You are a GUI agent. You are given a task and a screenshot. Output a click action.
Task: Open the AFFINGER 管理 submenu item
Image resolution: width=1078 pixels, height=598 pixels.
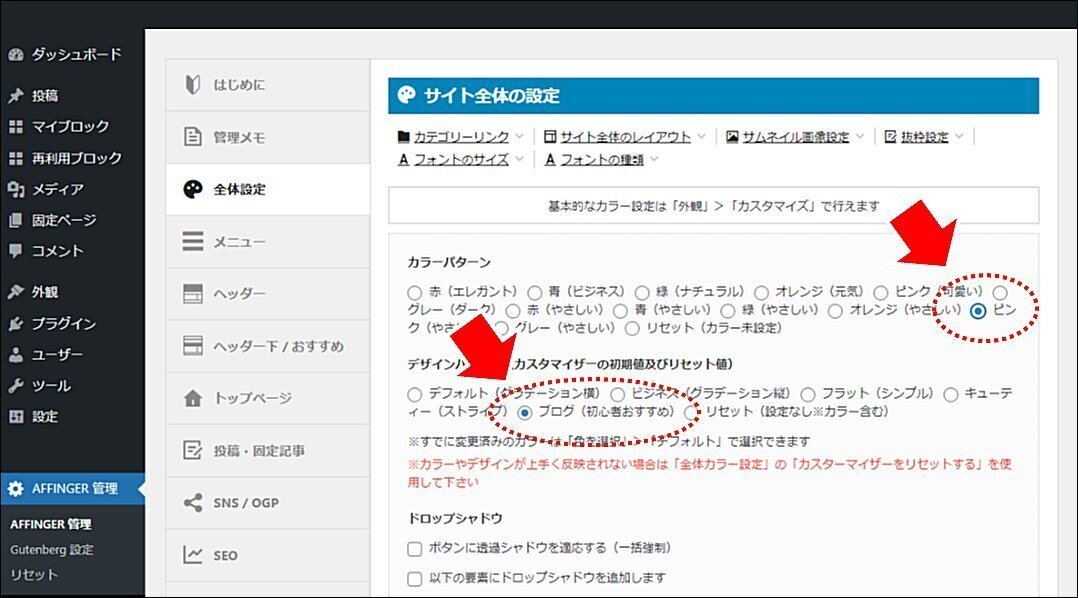[50, 524]
